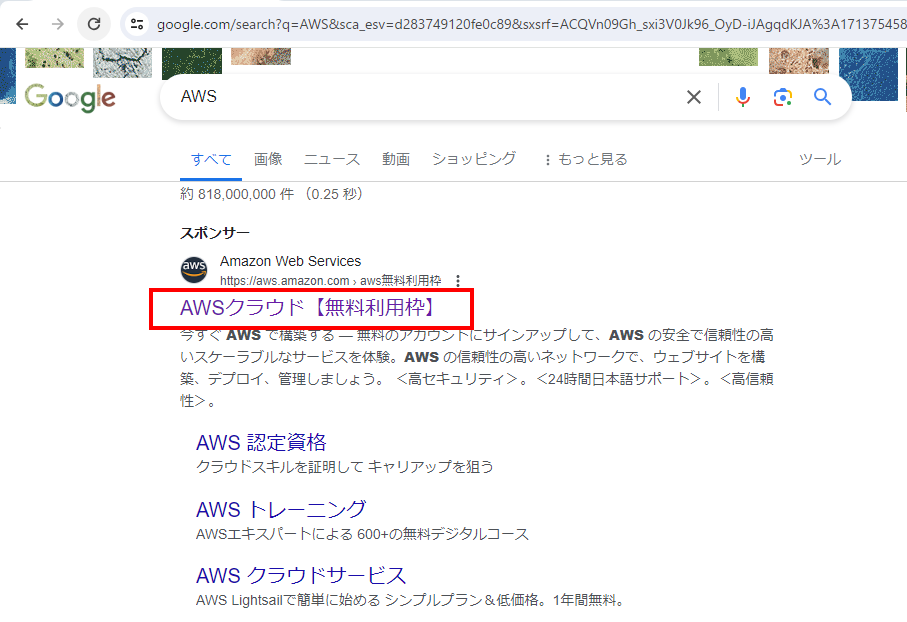Click the magnifying glass search button

point(822,97)
